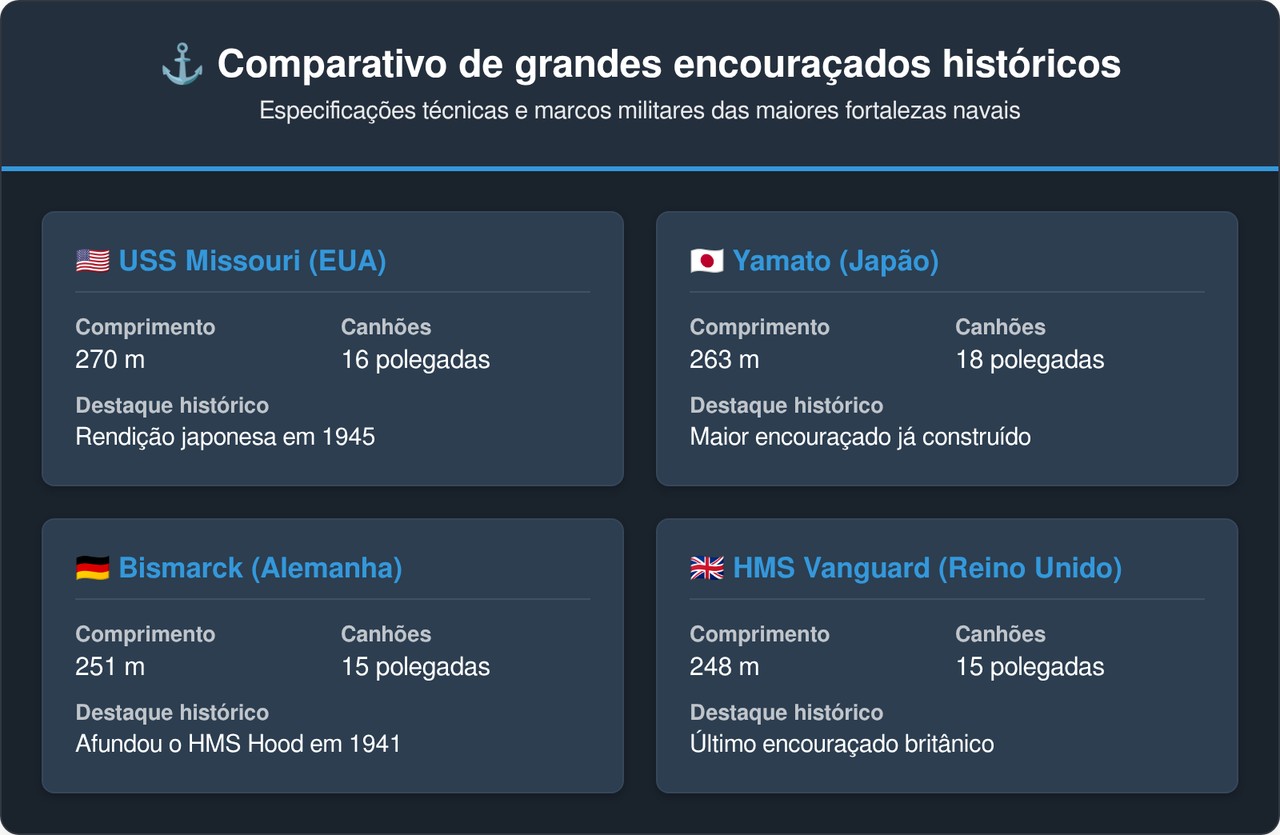Click the Bismarck (Alemanha) heading

pyautogui.click(x=260, y=568)
